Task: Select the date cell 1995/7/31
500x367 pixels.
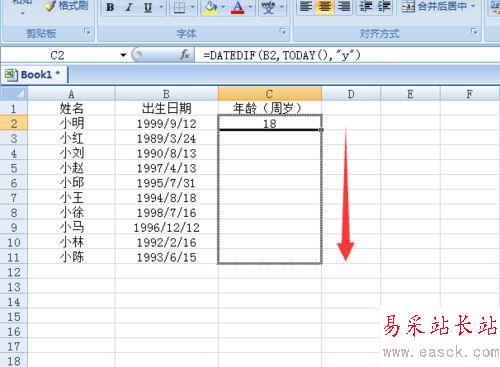Action: point(166,183)
